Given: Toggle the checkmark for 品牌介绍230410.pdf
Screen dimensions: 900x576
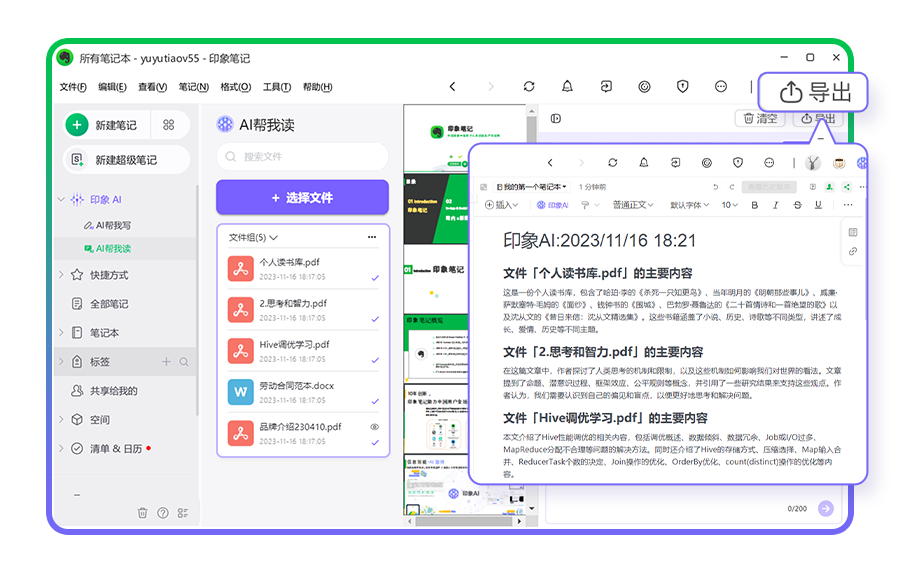Looking at the screenshot, I should point(375,442).
